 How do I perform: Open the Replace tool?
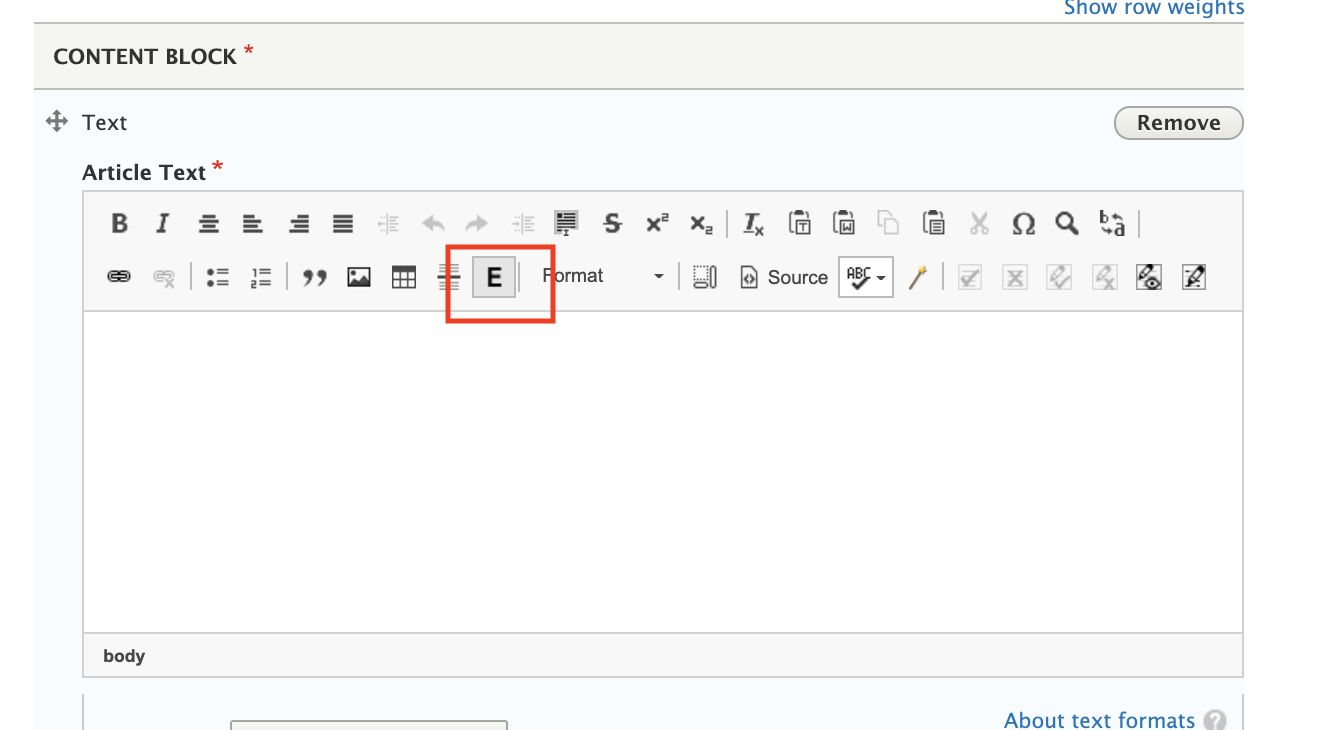tap(1112, 223)
